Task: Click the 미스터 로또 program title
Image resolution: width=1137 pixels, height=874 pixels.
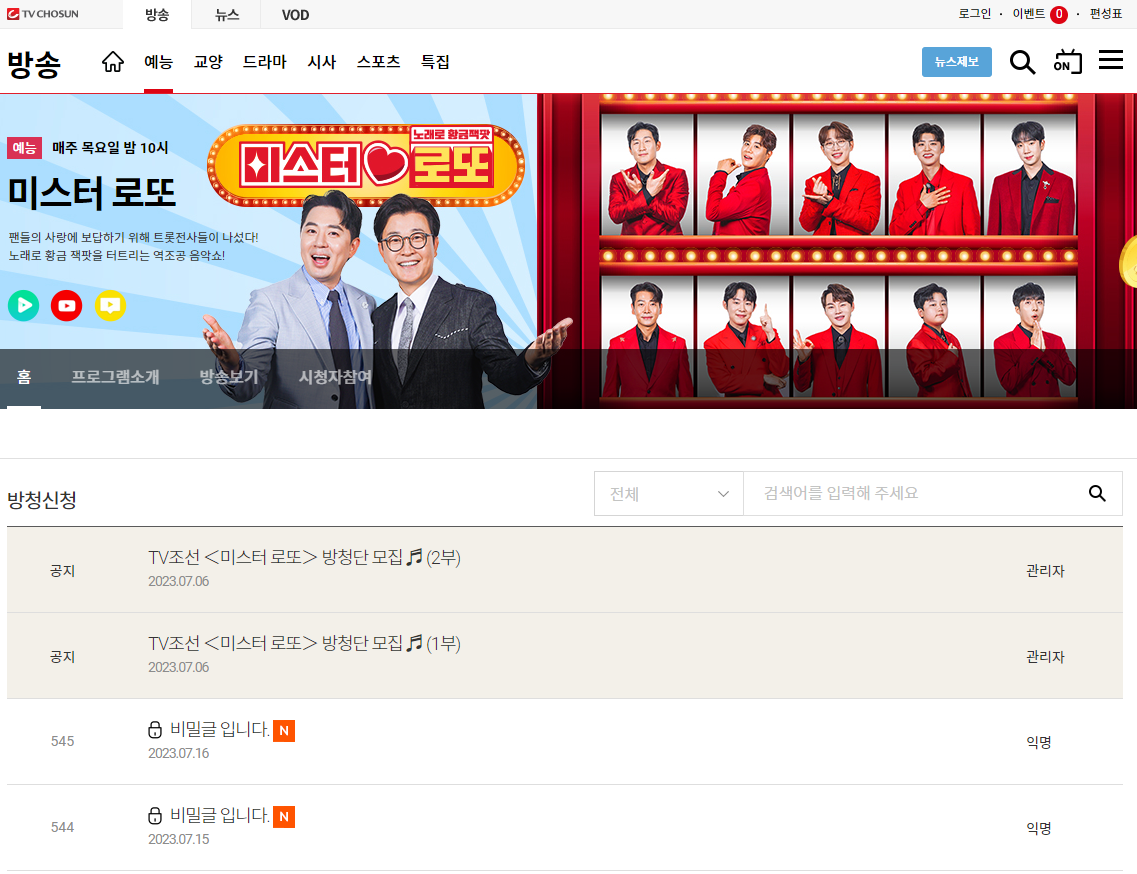Action: pyautogui.click(x=91, y=193)
